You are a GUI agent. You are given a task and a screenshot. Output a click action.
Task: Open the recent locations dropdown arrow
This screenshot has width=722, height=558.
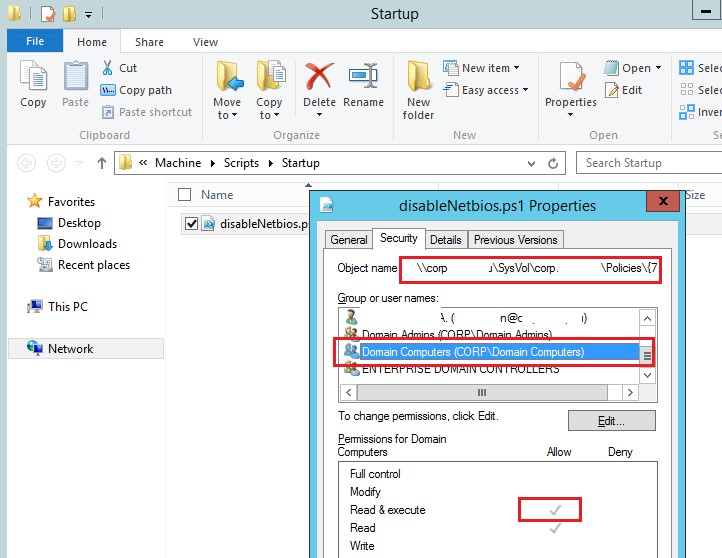(79, 163)
